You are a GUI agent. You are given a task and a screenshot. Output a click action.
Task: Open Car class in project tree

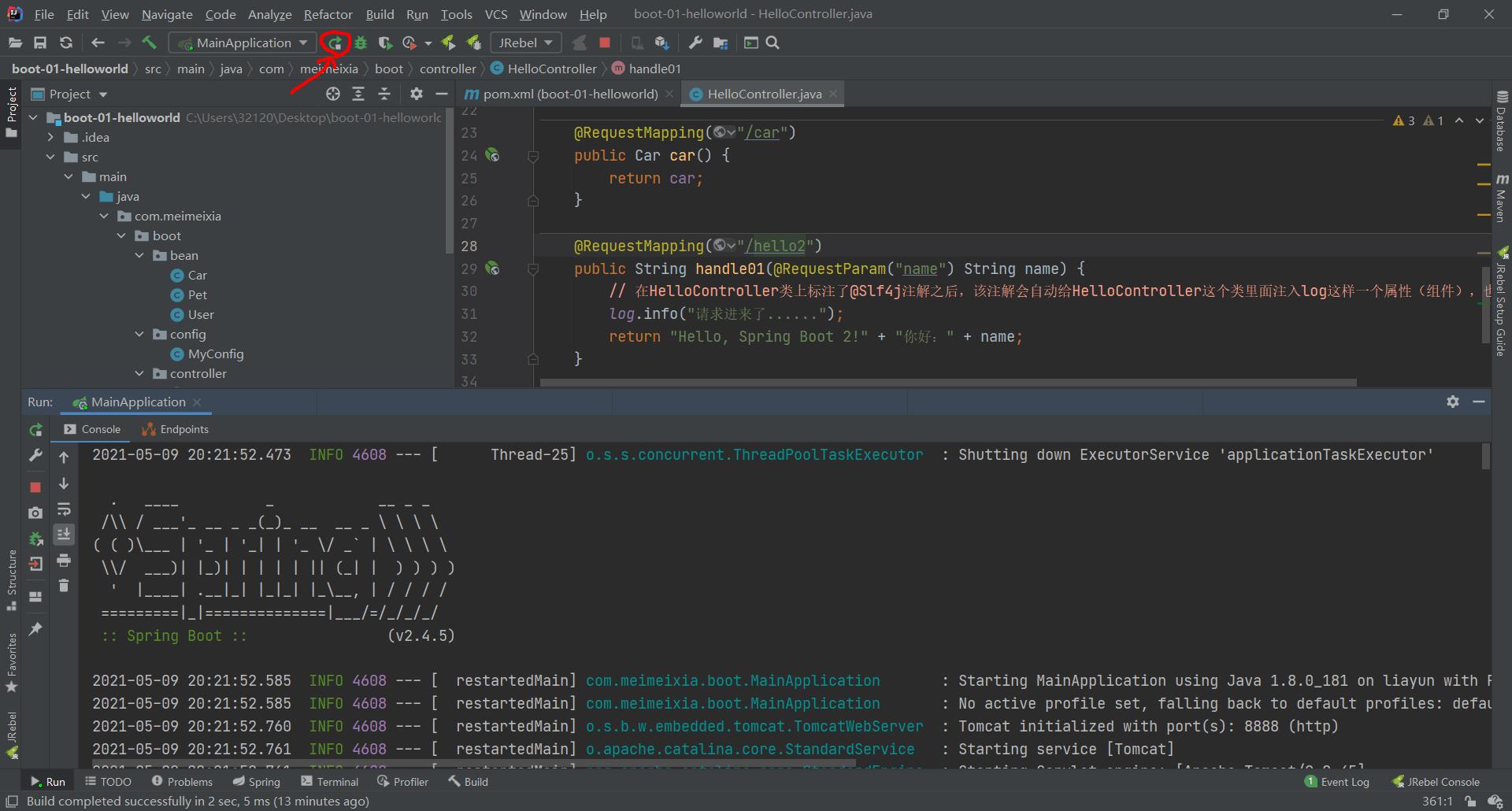197,276
